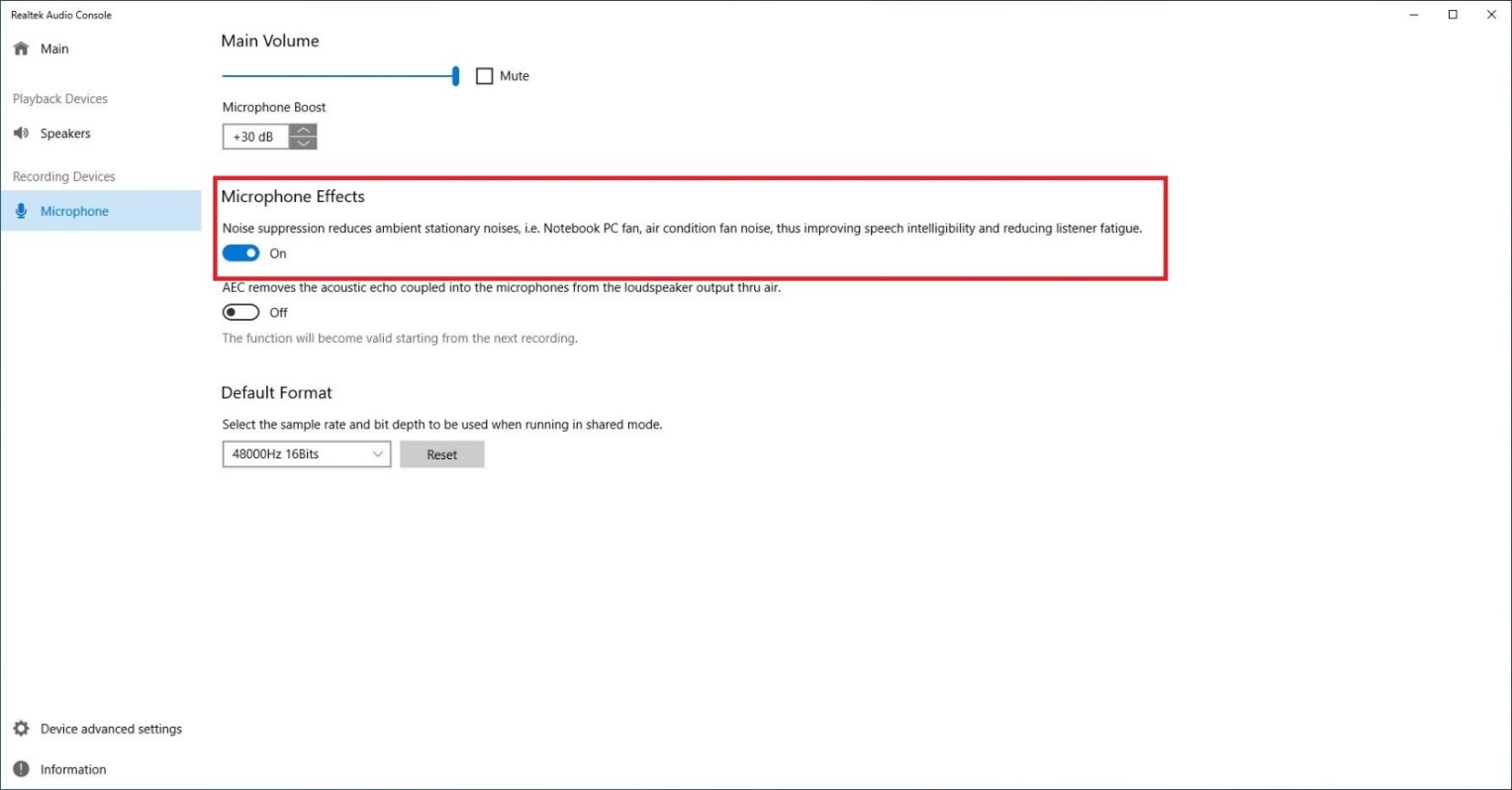The image size is (1512, 790).
Task: Click the Device advanced settings gear icon
Action: (21, 729)
